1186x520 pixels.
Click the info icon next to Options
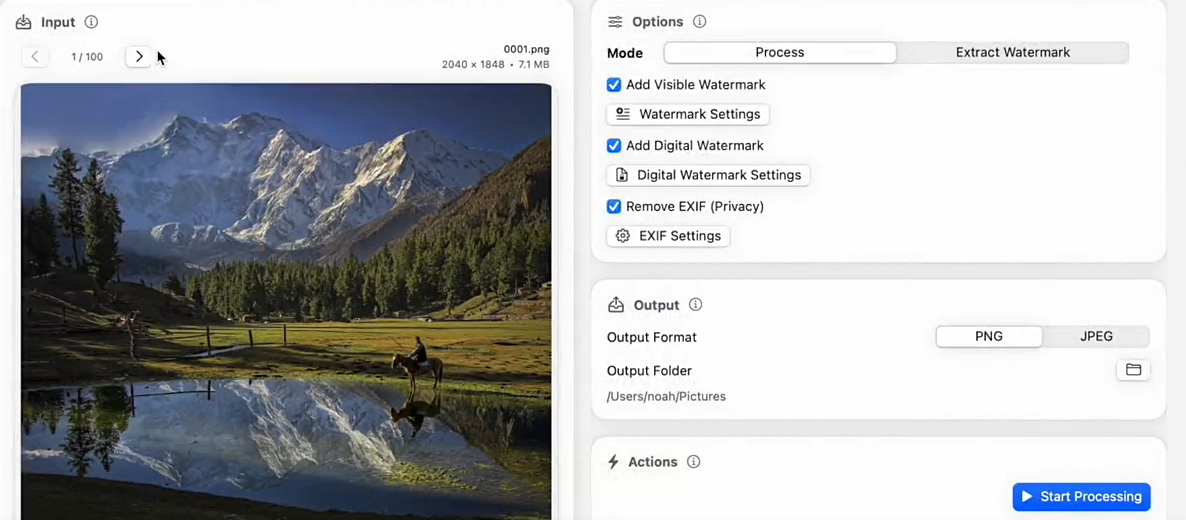click(700, 22)
